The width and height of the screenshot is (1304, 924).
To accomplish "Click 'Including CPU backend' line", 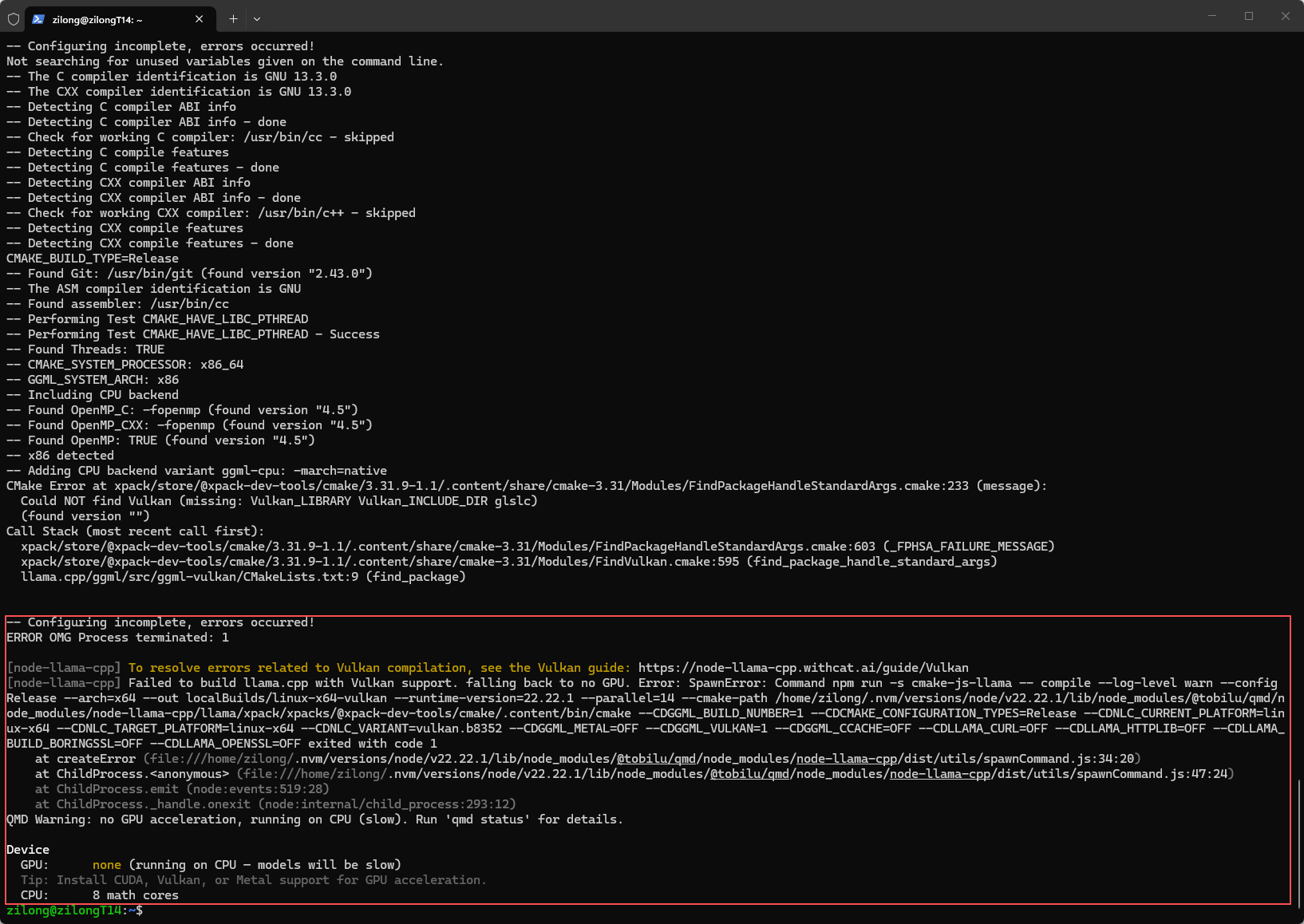I will [x=93, y=395].
